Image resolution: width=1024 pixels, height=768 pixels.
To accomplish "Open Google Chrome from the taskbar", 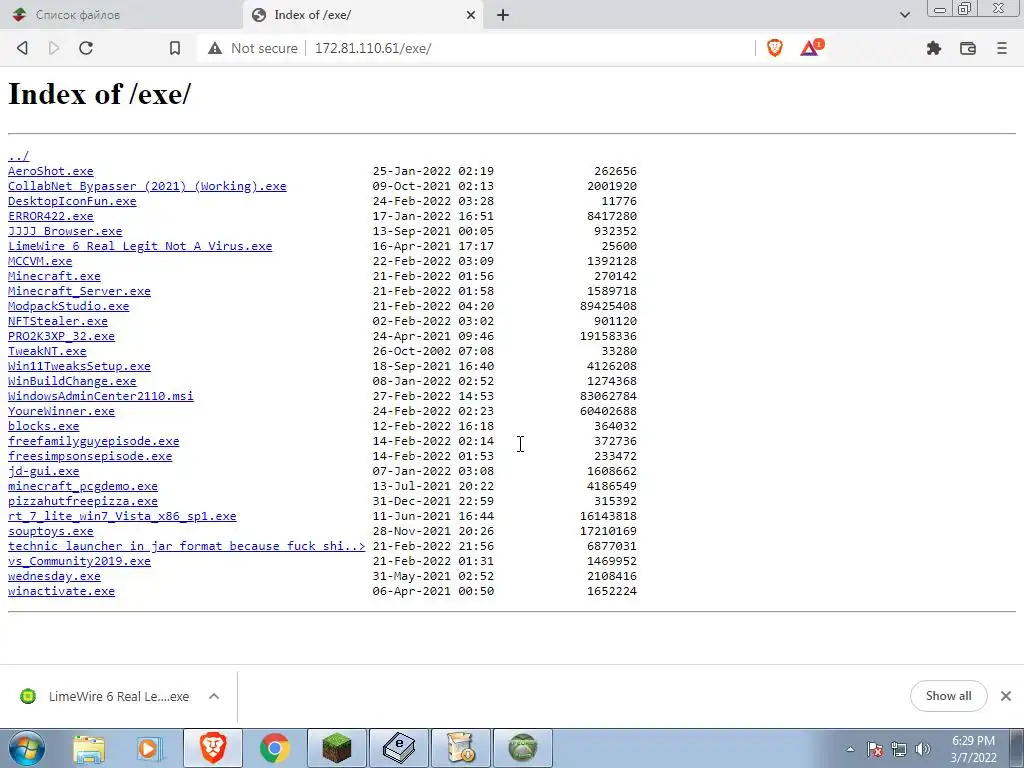I will pos(275,748).
